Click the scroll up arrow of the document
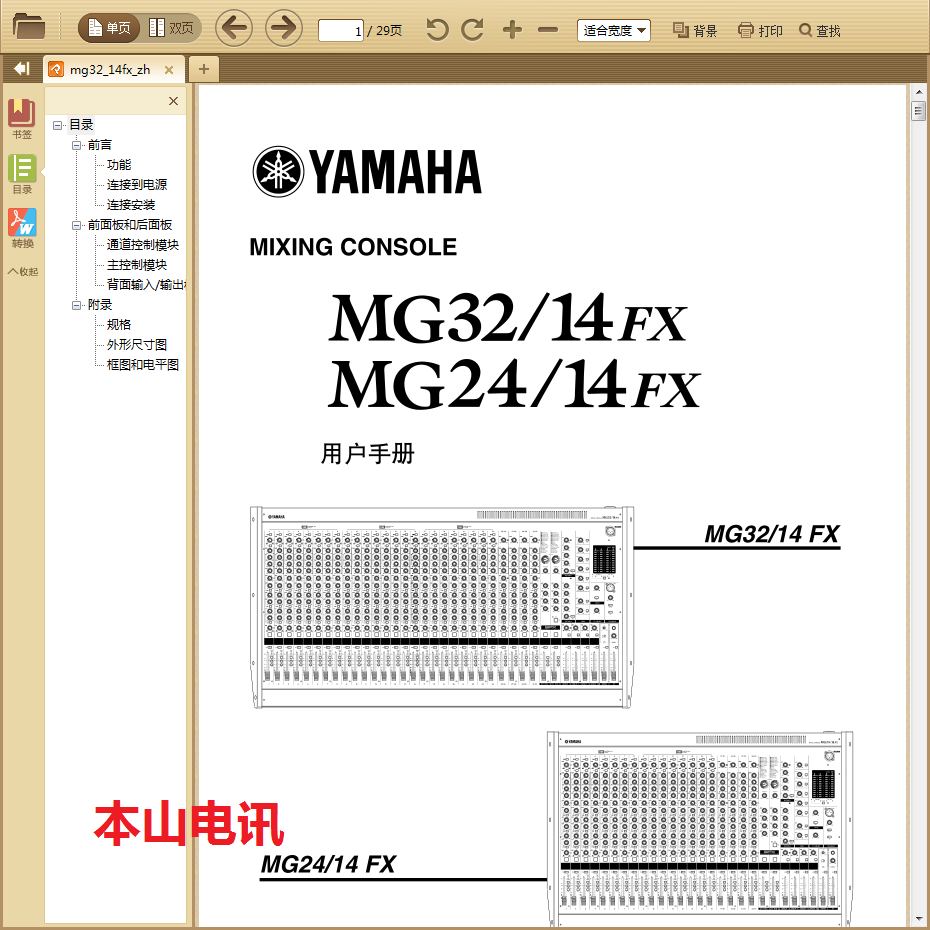 [918, 92]
